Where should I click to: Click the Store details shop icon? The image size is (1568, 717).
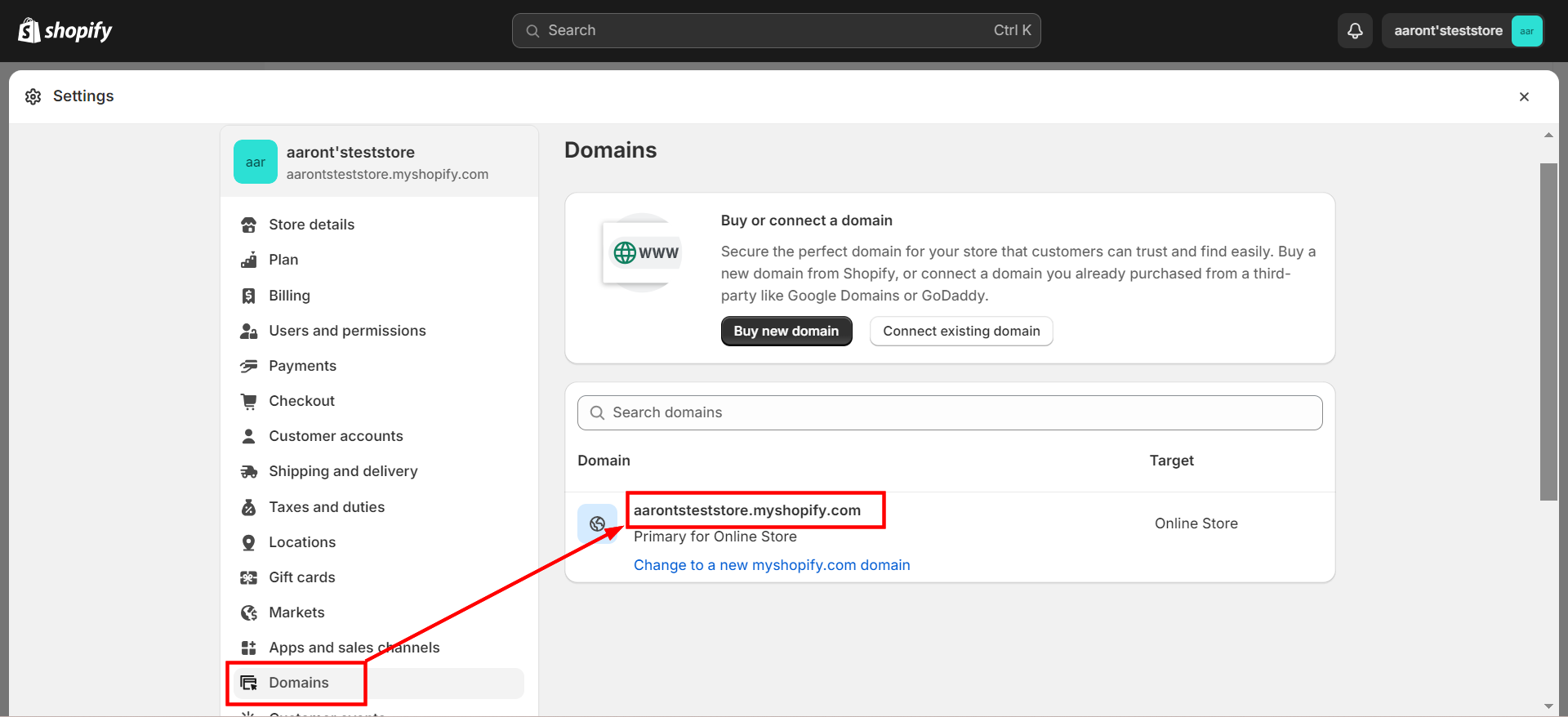tap(249, 225)
